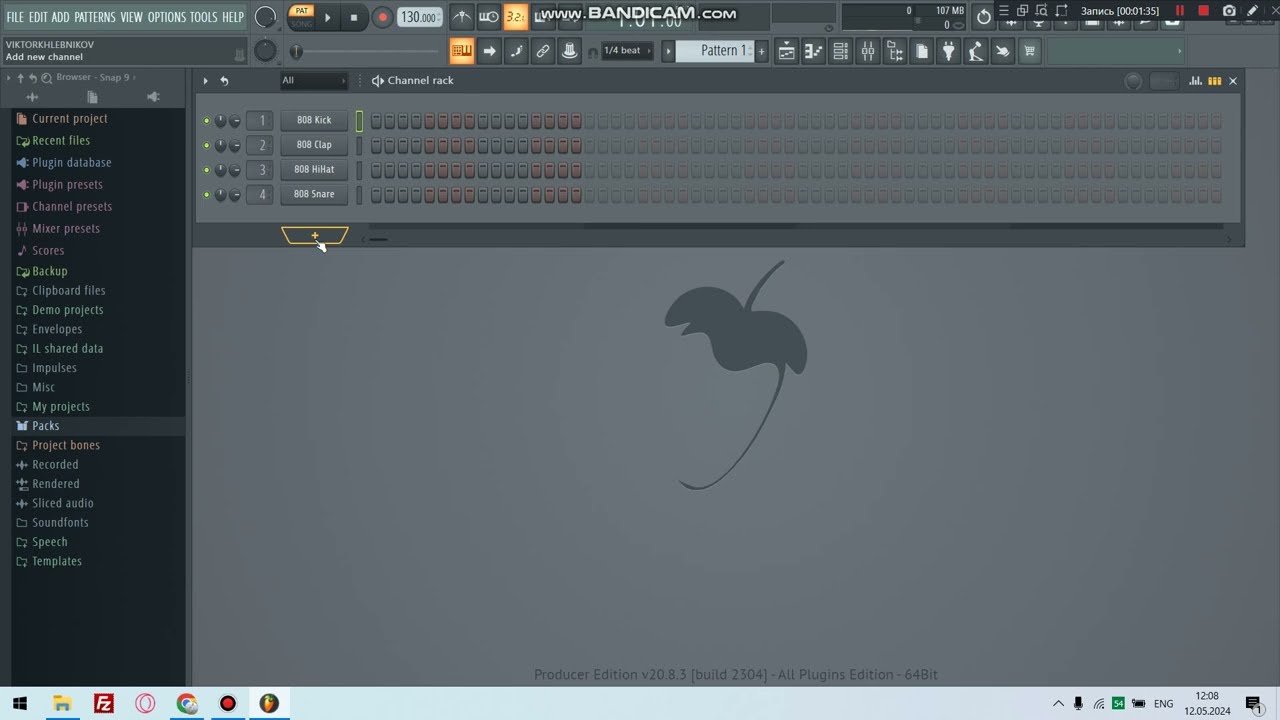1280x720 pixels.
Task: Stop playback with the stop button
Action: [353, 17]
